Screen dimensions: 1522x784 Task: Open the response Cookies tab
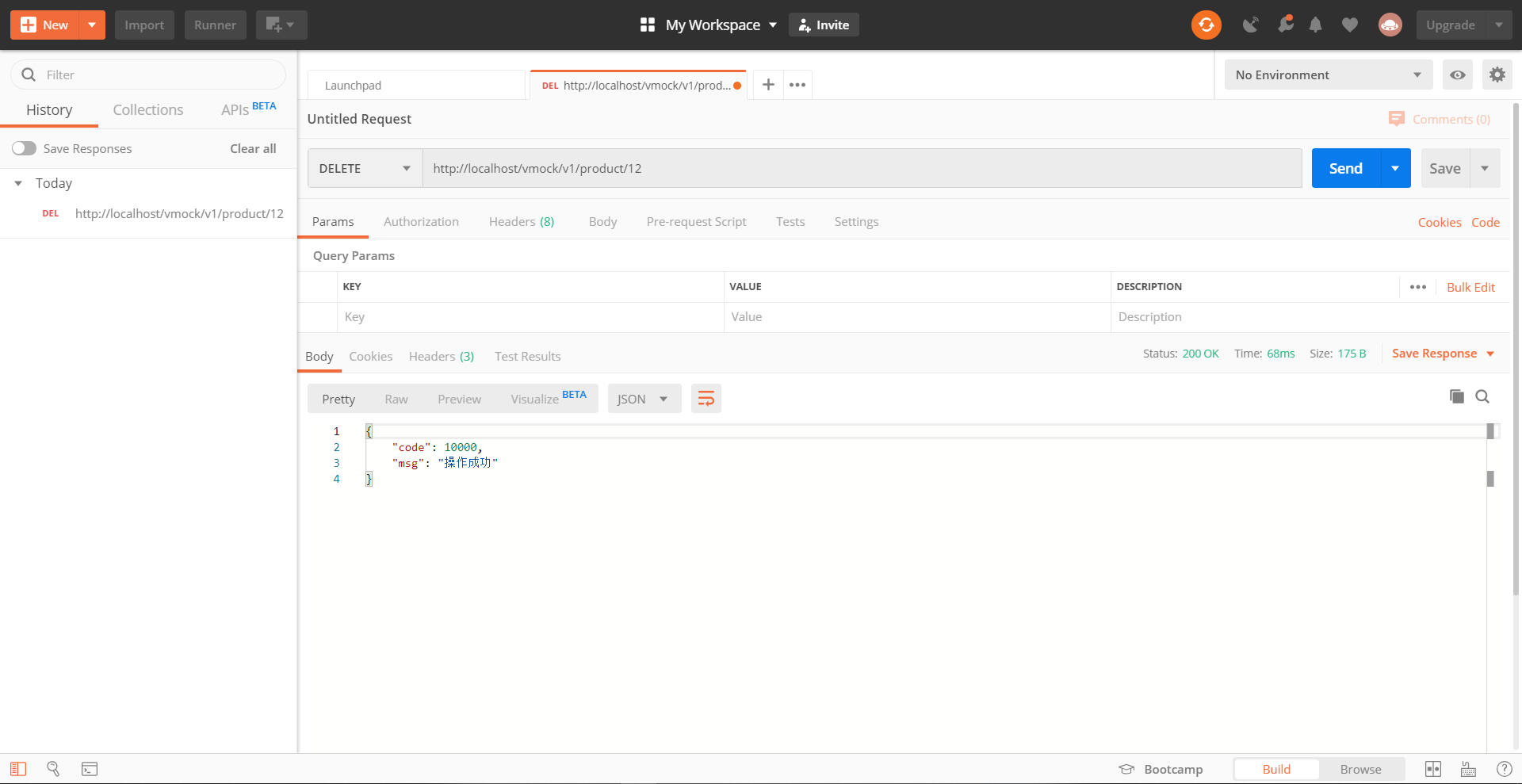(x=370, y=357)
